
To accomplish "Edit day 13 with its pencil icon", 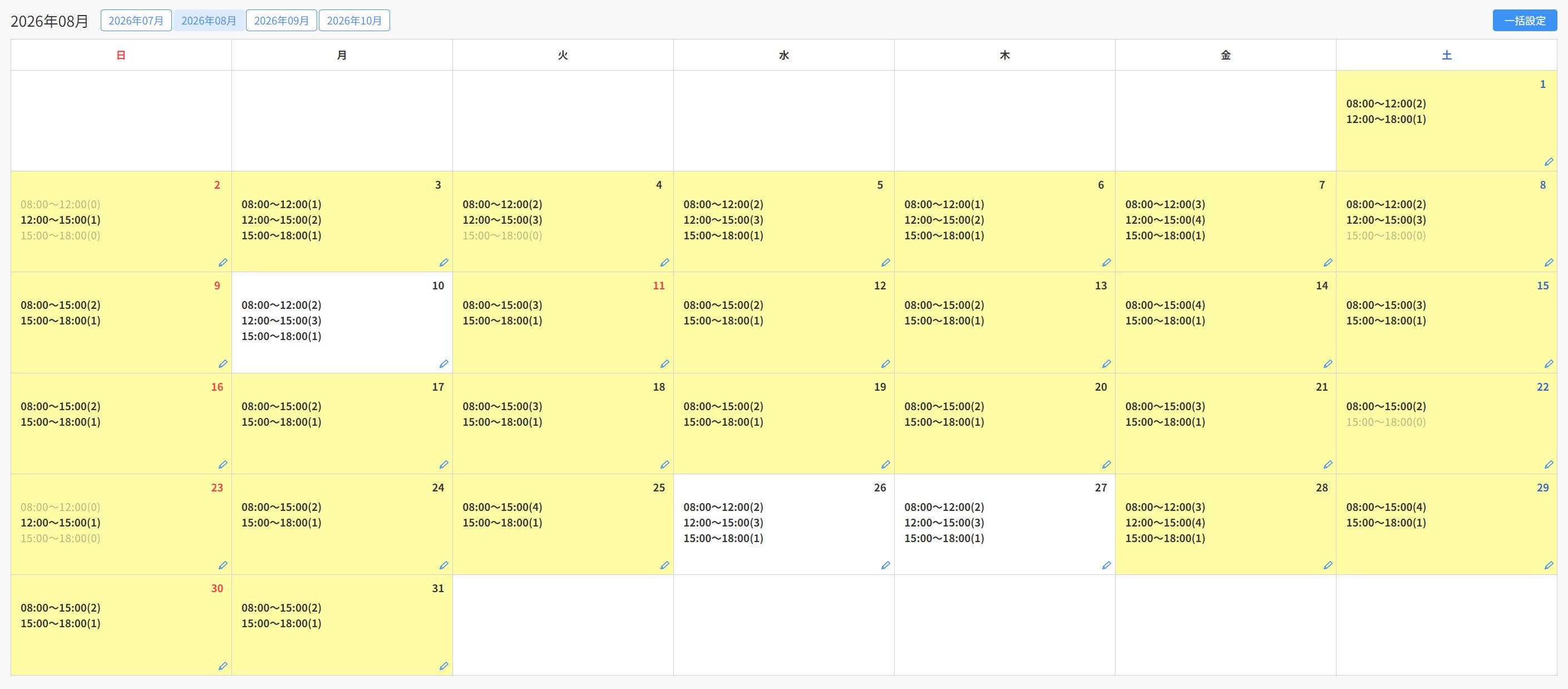I will pos(1107,364).
